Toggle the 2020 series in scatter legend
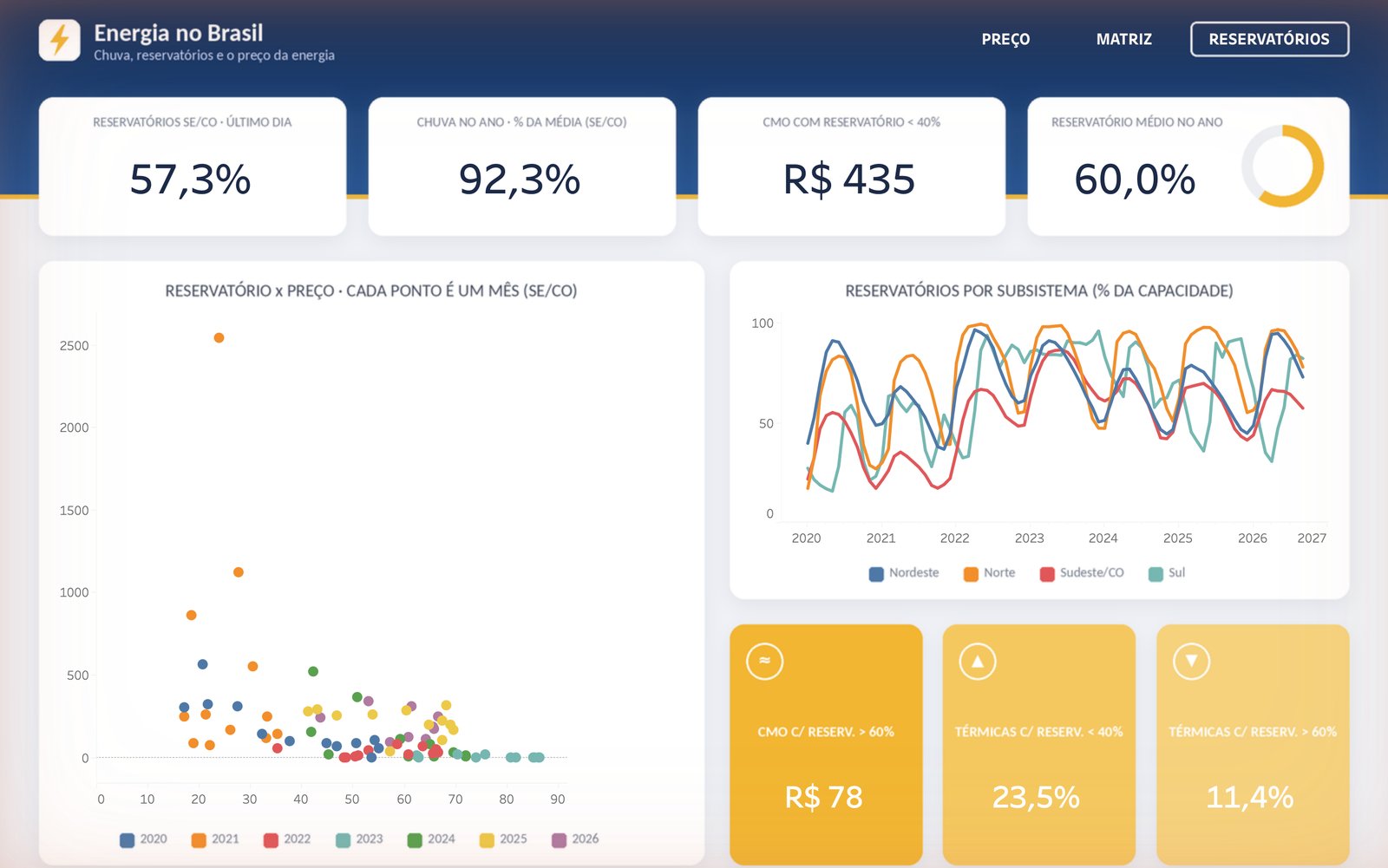Screen dimensions: 1388x868 [x=143, y=839]
